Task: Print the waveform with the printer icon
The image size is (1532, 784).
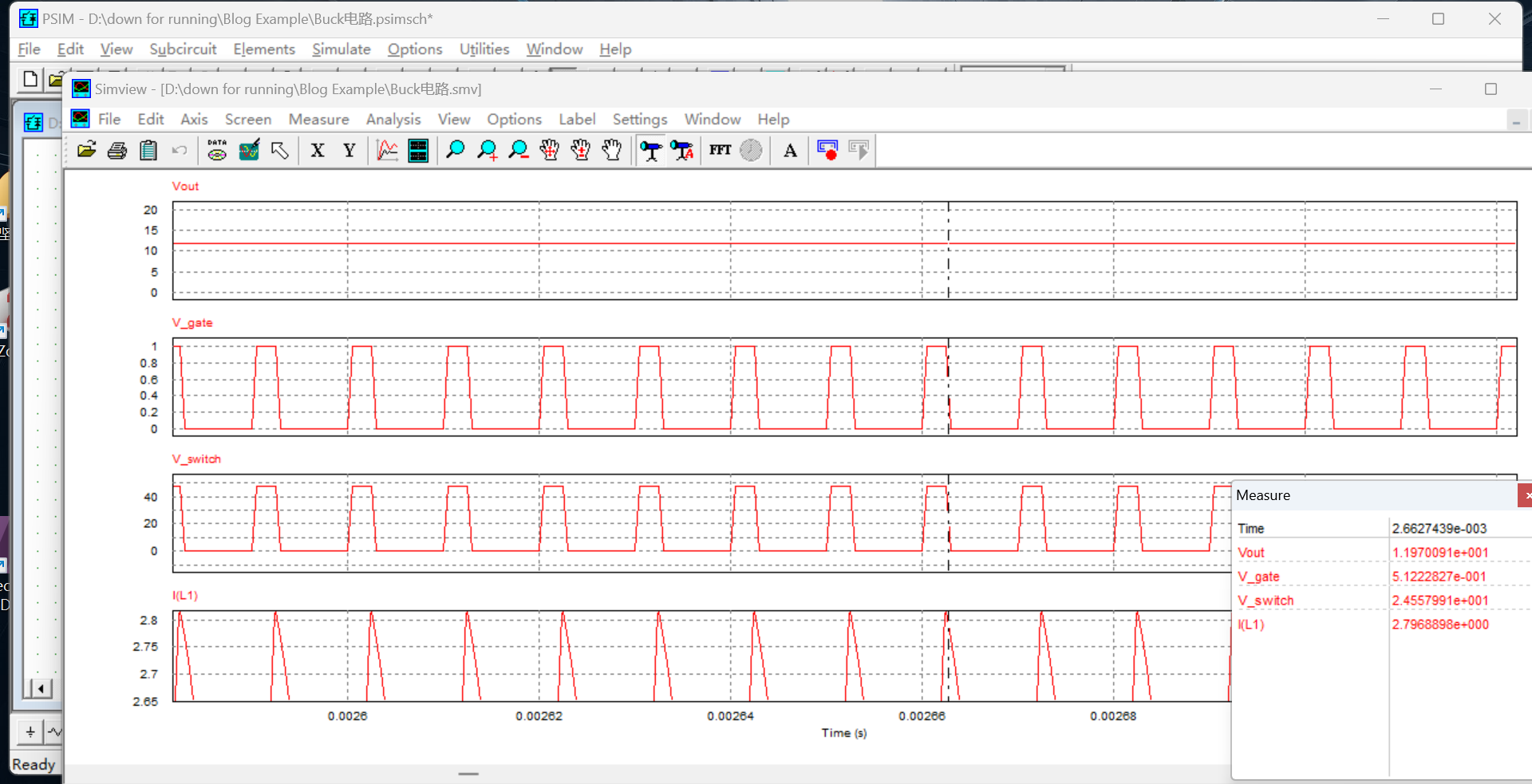Action: (x=117, y=150)
